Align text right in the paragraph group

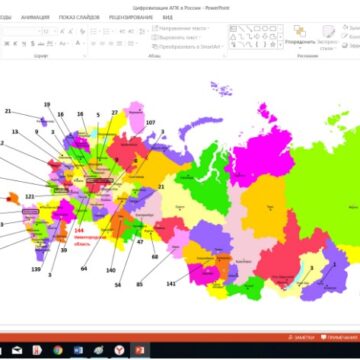point(111,43)
